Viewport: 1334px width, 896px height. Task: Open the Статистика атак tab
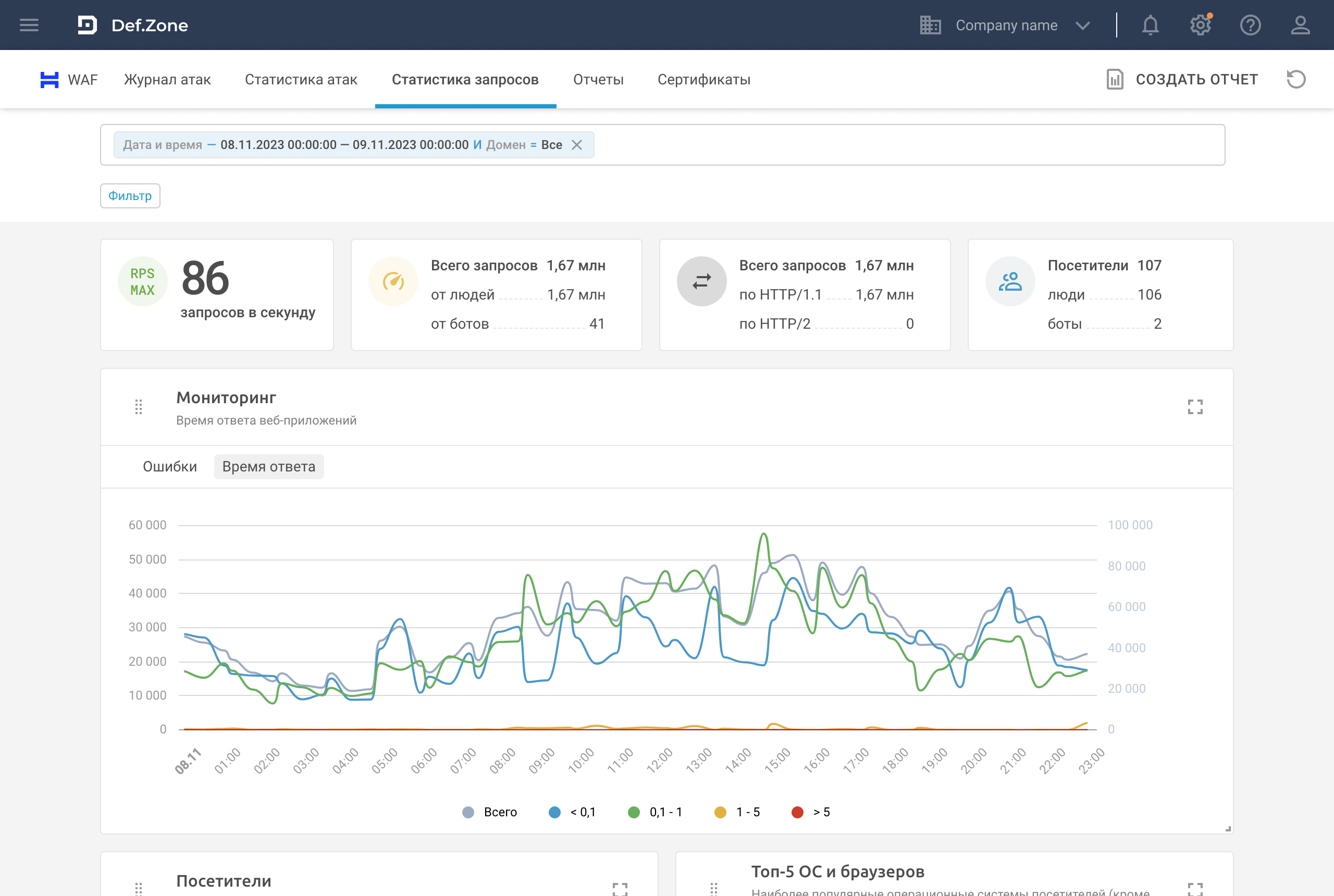pos(301,79)
